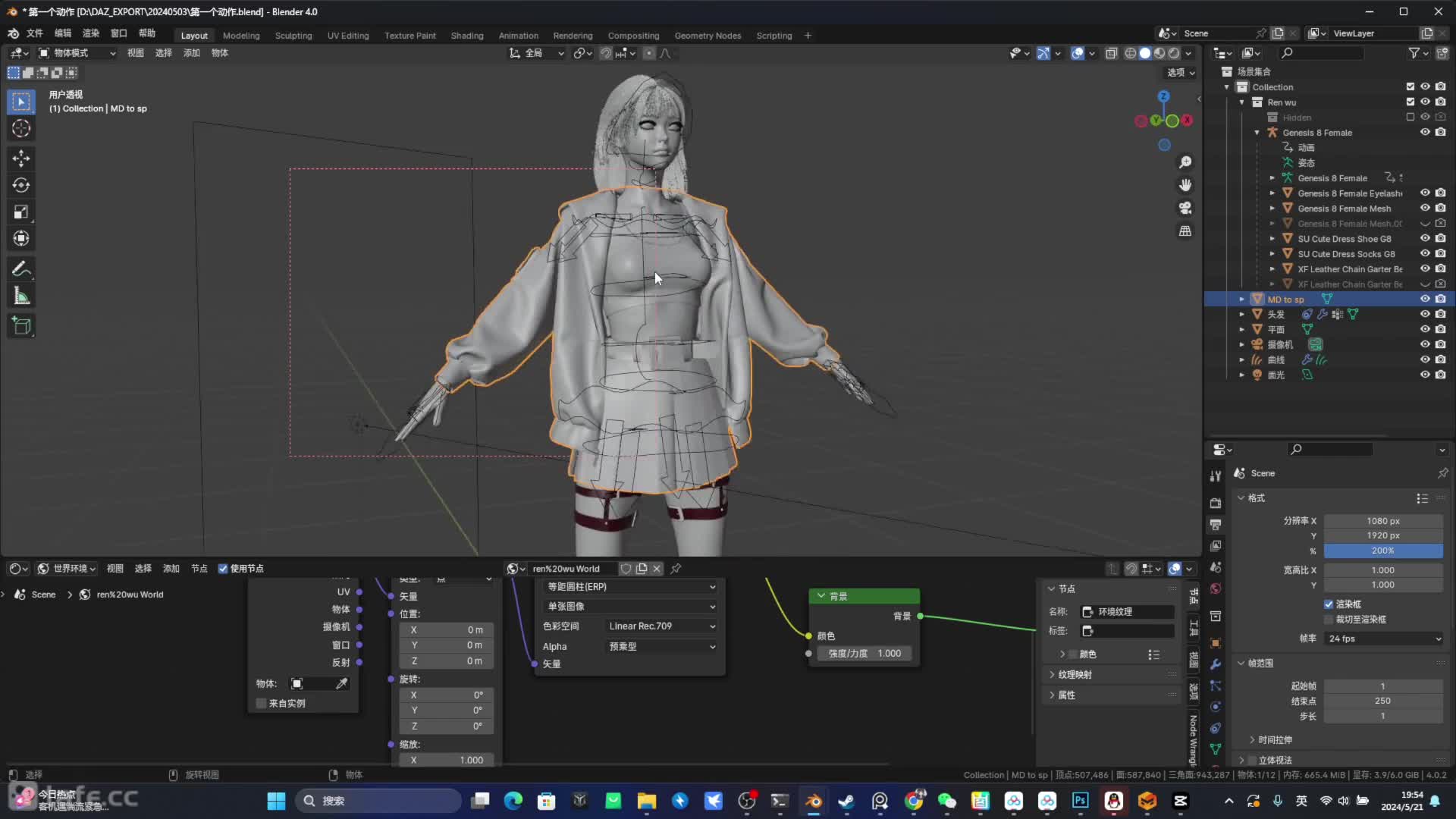
Task: Select the Transform tool
Action: (x=21, y=238)
